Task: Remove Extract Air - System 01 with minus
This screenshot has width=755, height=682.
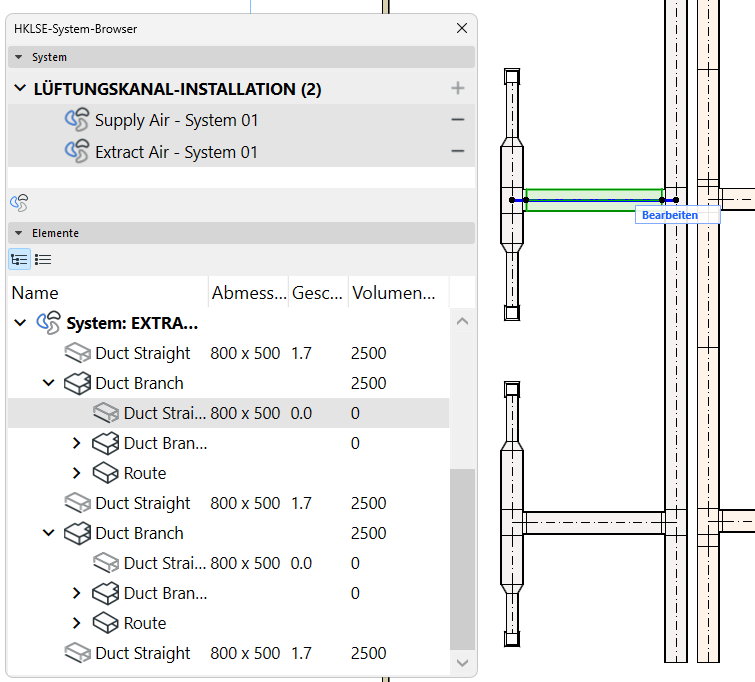Action: [458, 152]
